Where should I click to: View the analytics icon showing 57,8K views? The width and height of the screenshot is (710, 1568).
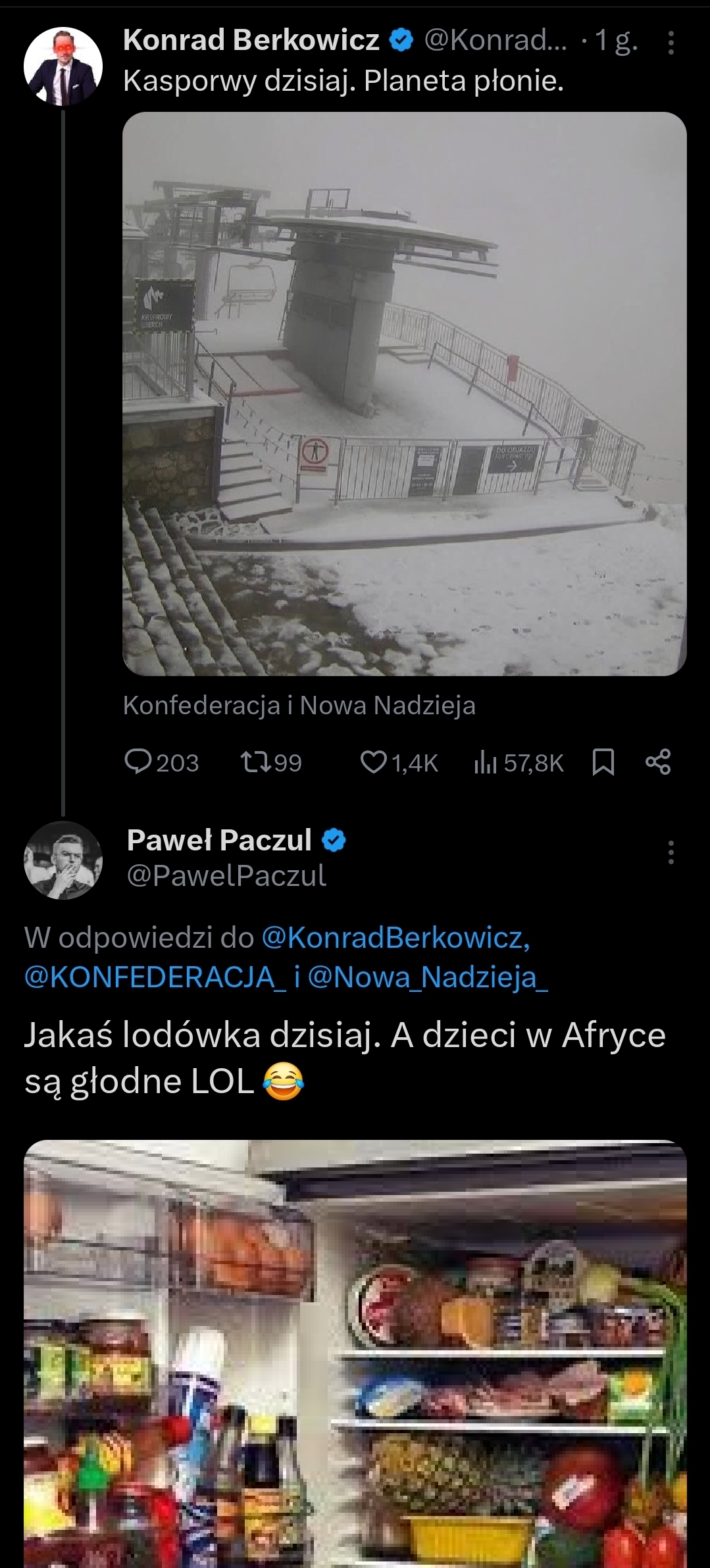pyautogui.click(x=485, y=762)
